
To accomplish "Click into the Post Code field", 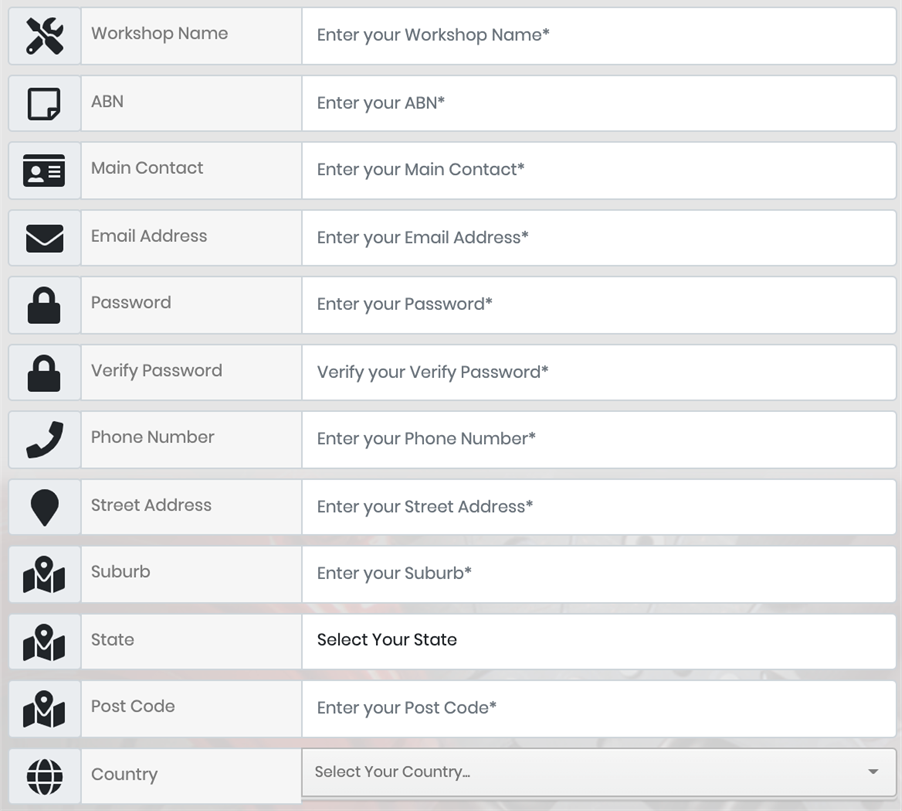I will click(599, 709).
